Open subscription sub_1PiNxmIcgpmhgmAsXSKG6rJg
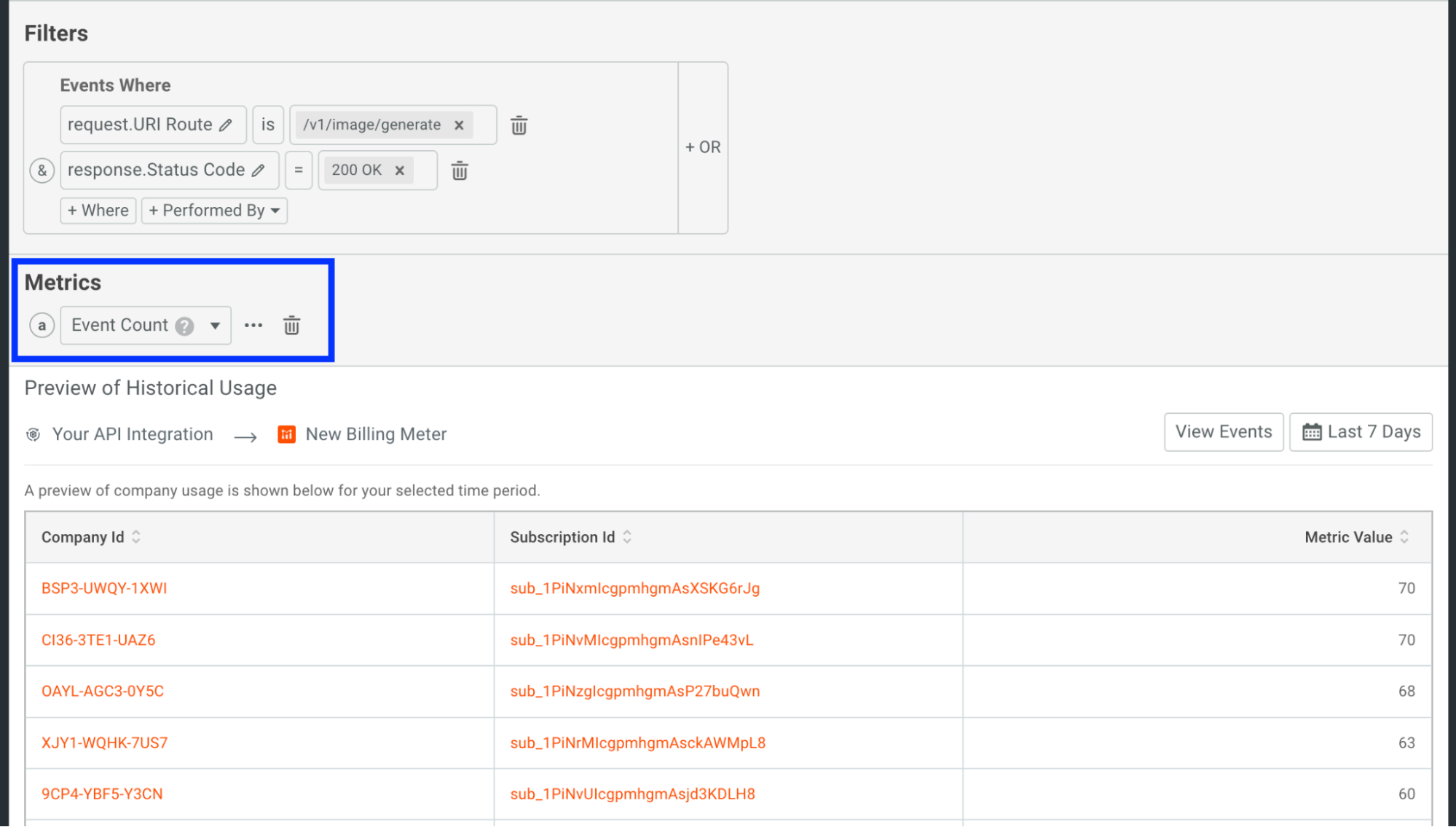 (x=634, y=588)
